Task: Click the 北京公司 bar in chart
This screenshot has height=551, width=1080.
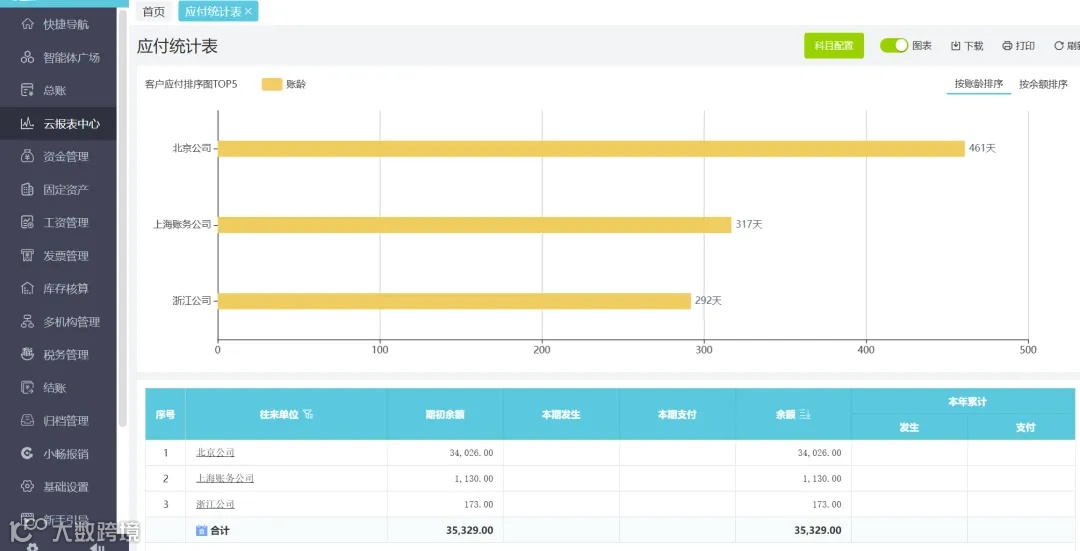Action: pos(591,148)
